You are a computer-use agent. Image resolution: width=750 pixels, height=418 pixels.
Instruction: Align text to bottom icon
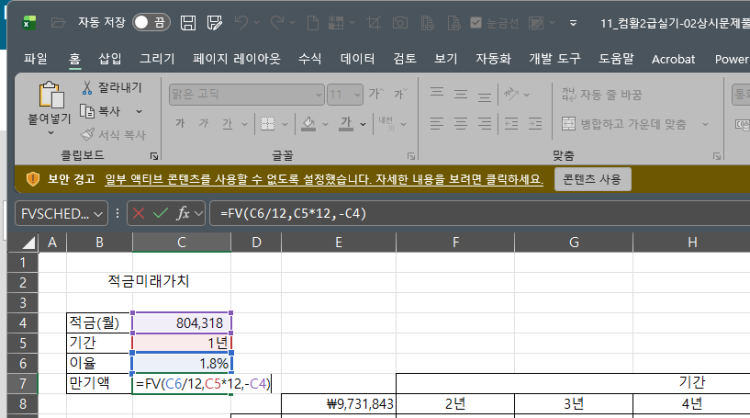485,97
